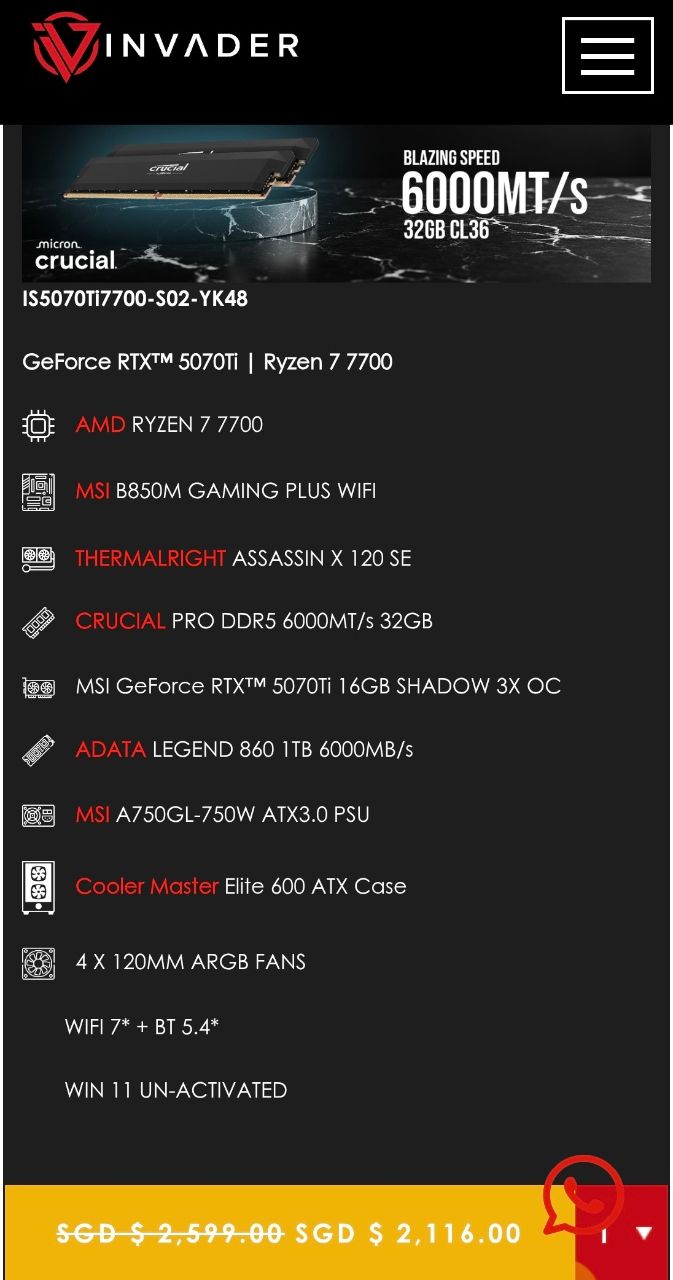Open the hamburger navigation menu
The width and height of the screenshot is (673, 1280).
607,56
